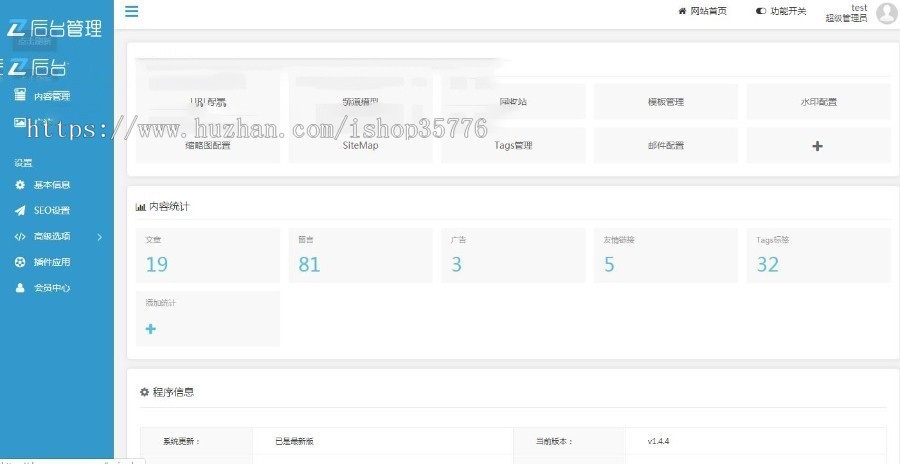Viewport: 900px width, 464px height.
Task: Expand the 高级选项 chevron
Action: pos(99,237)
